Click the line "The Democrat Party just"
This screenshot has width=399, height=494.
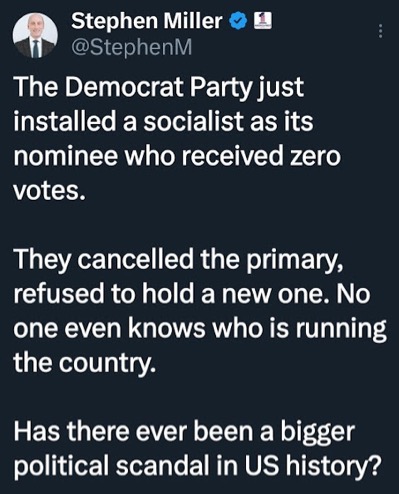[x=159, y=87]
